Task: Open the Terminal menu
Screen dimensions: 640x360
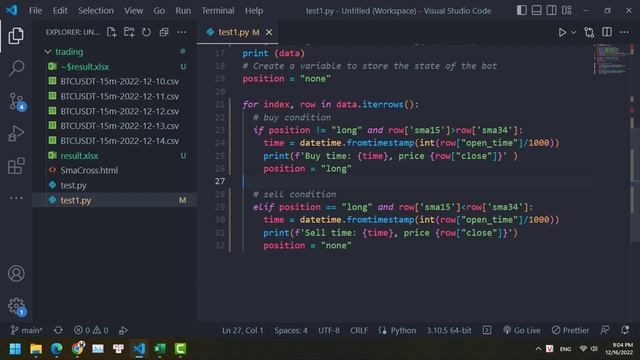Action: click(218, 11)
